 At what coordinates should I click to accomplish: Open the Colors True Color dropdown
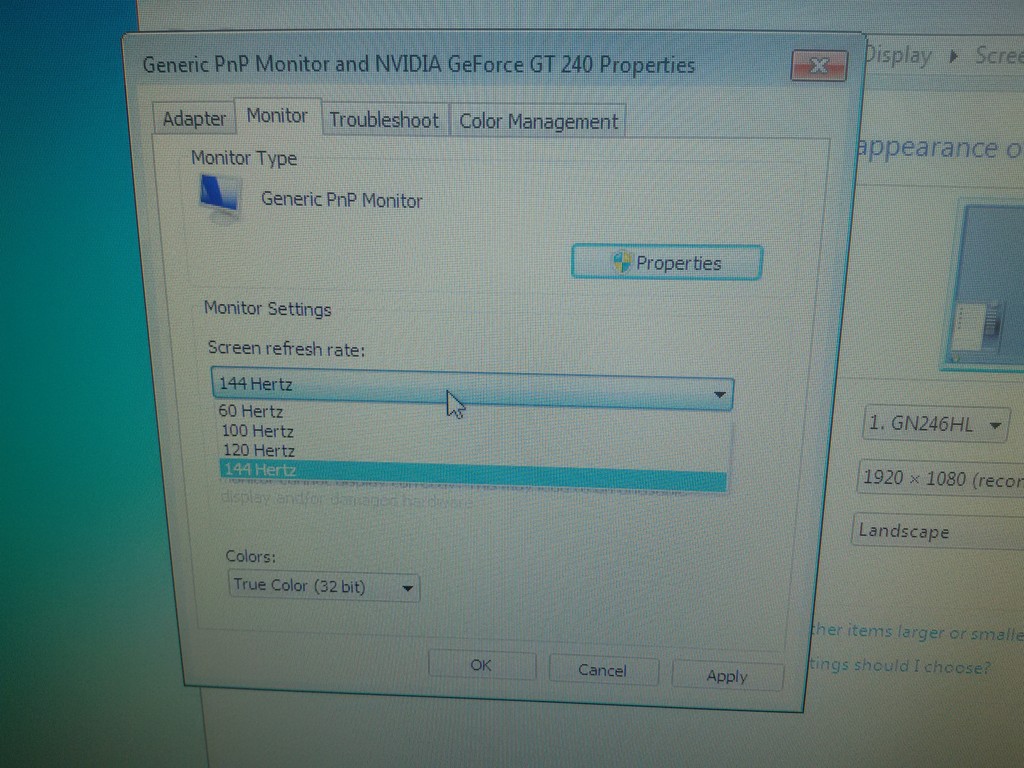(324, 586)
